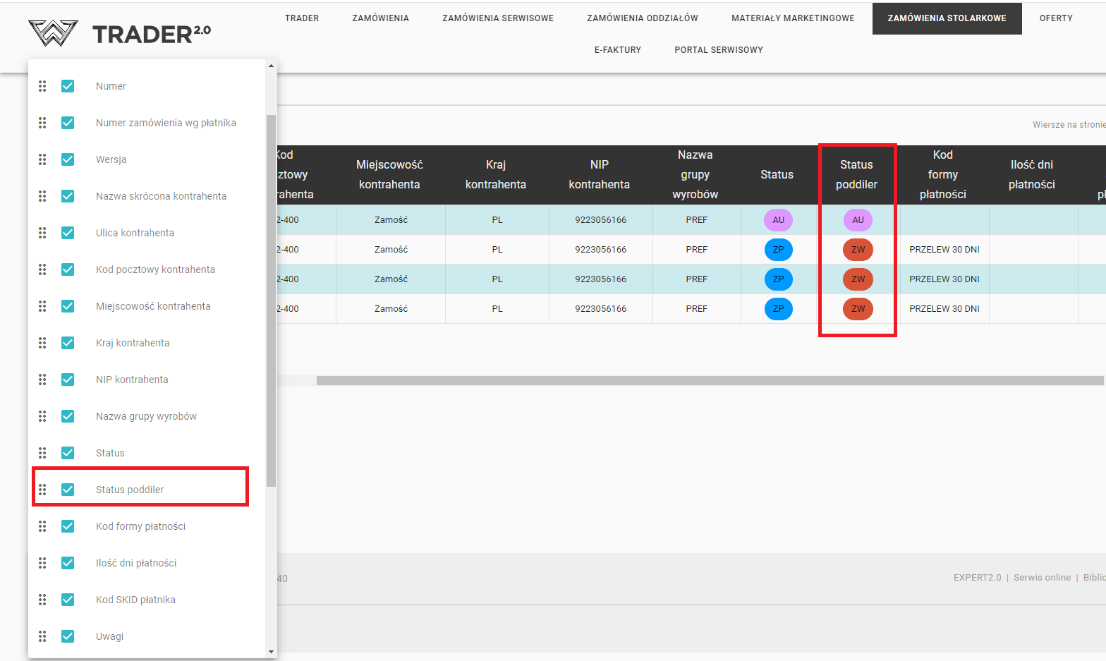Open the Serwis online footer link
This screenshot has width=1106, height=661.
(1041, 578)
